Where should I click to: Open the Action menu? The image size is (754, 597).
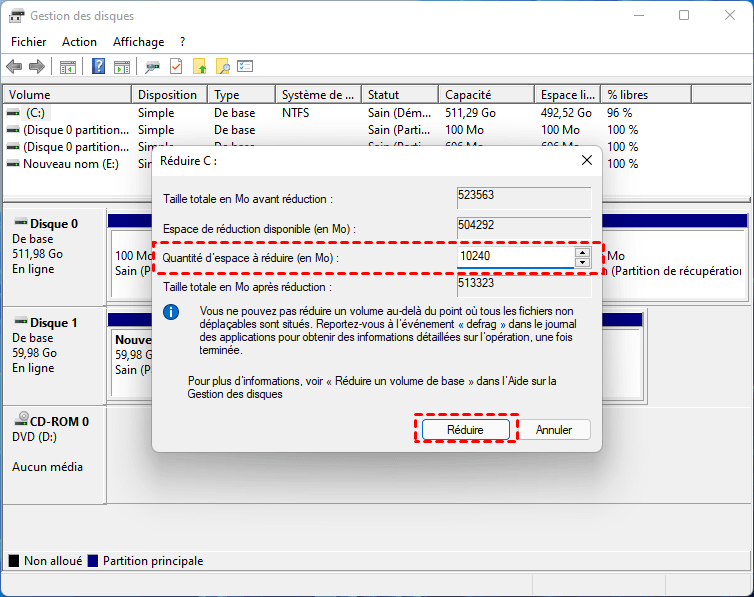pyautogui.click(x=79, y=42)
